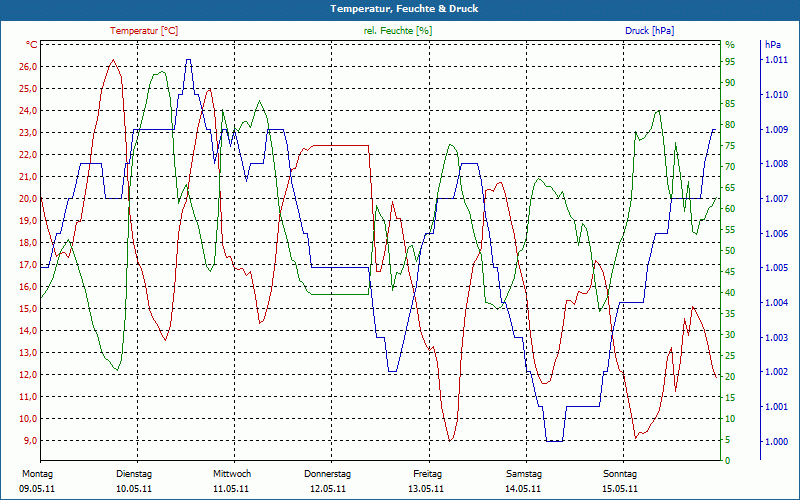The height and width of the screenshot is (500, 800).
Task: Click the 75 humidity axis value
Action: pos(730,146)
